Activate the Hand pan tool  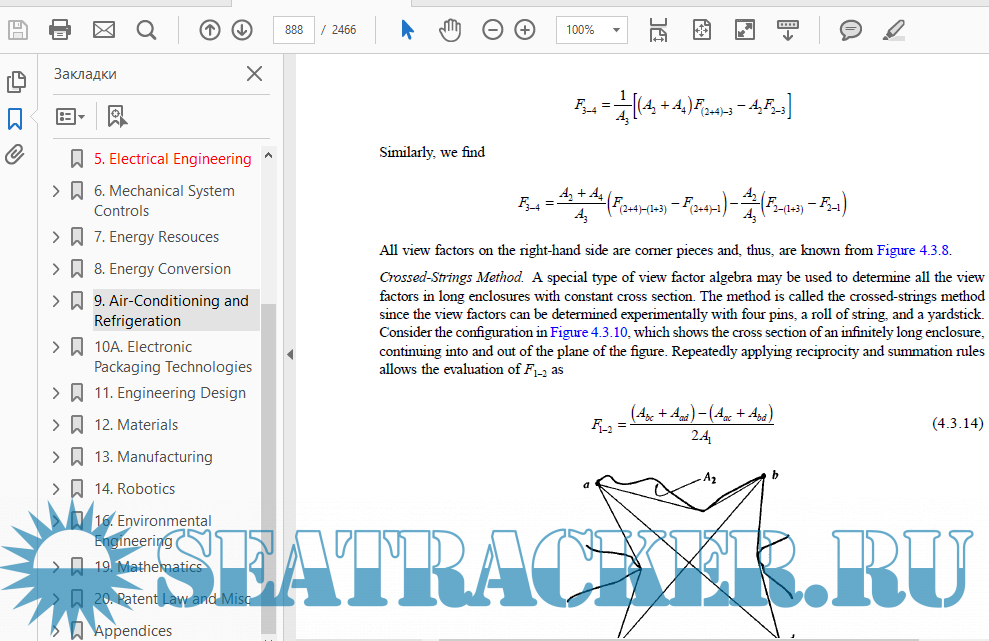pos(450,30)
